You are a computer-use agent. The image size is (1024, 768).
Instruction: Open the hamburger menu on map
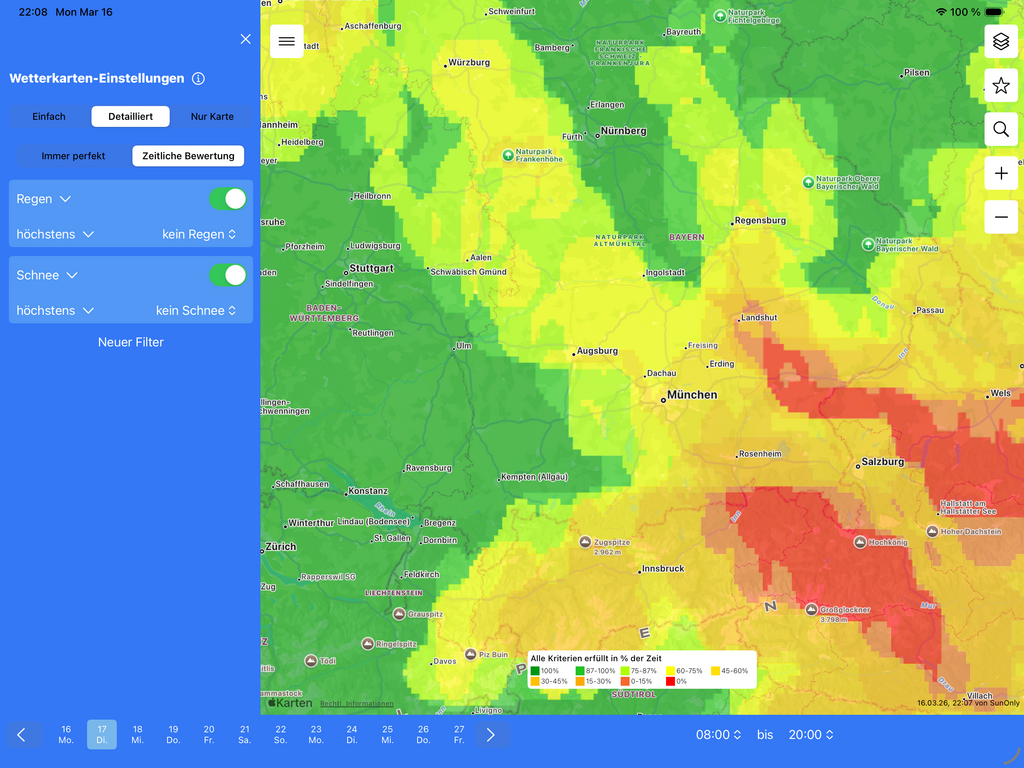click(287, 41)
